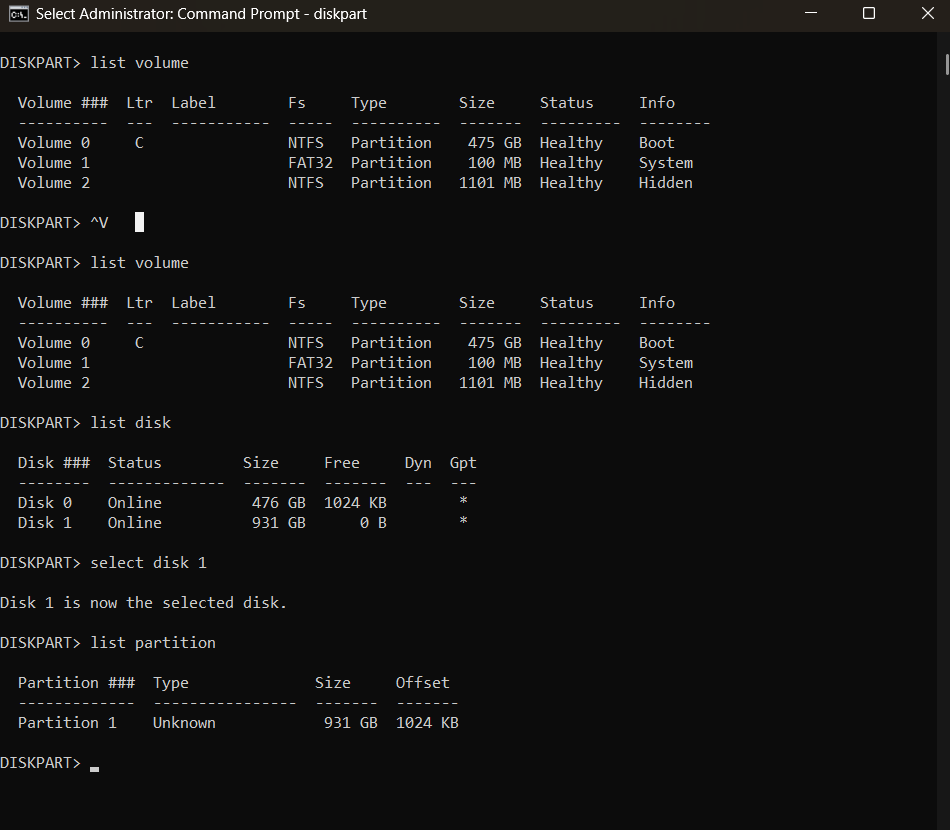Click 'Disk 1 is now the selected disk.' message
Image resolution: width=950 pixels, height=830 pixels.
point(144,603)
